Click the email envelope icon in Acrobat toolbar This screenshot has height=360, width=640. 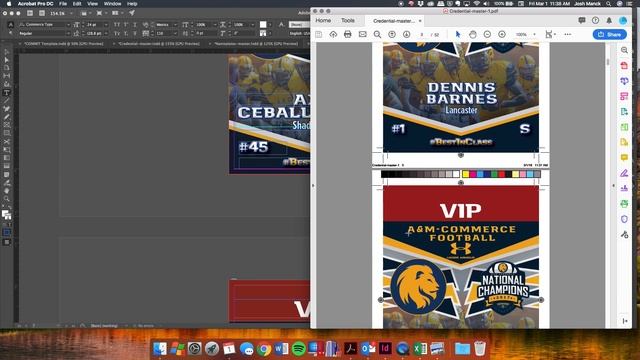pyautogui.click(x=362, y=34)
